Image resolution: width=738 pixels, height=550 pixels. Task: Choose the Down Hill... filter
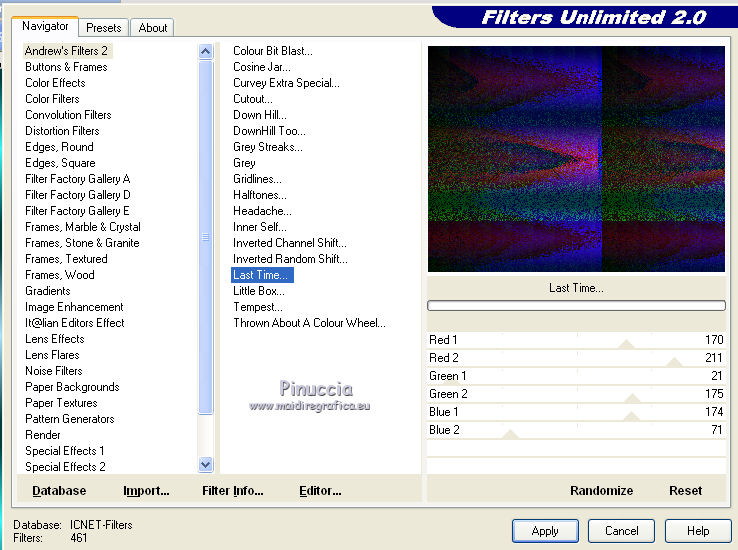(x=260, y=115)
